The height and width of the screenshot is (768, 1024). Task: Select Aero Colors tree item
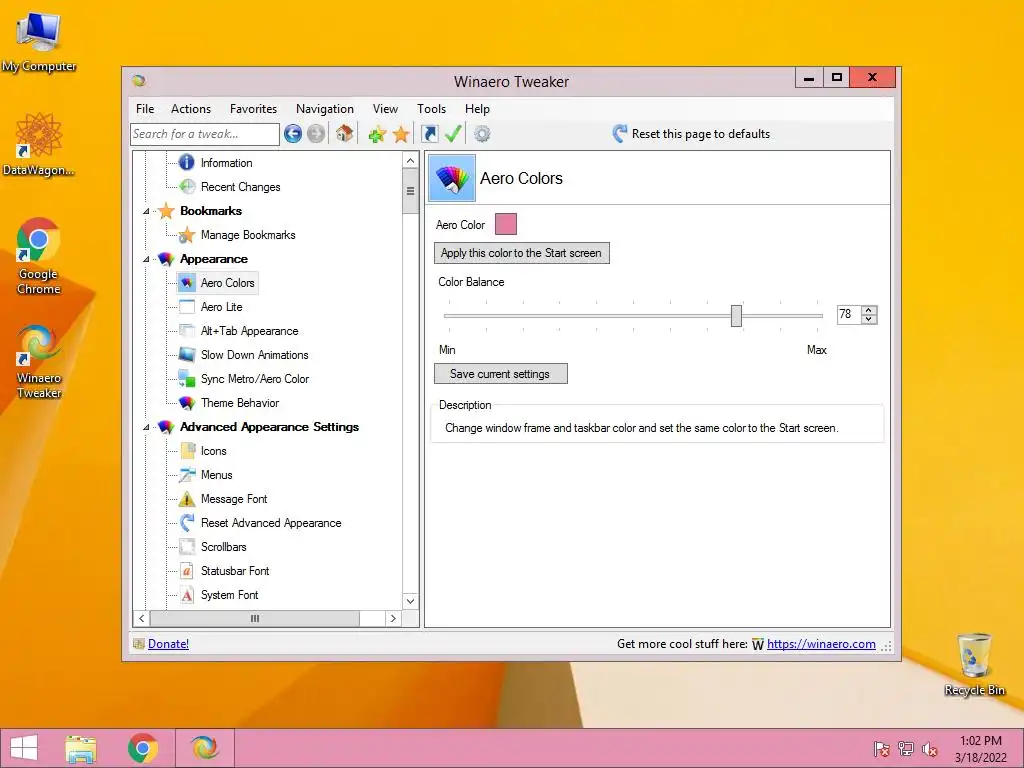tap(227, 283)
